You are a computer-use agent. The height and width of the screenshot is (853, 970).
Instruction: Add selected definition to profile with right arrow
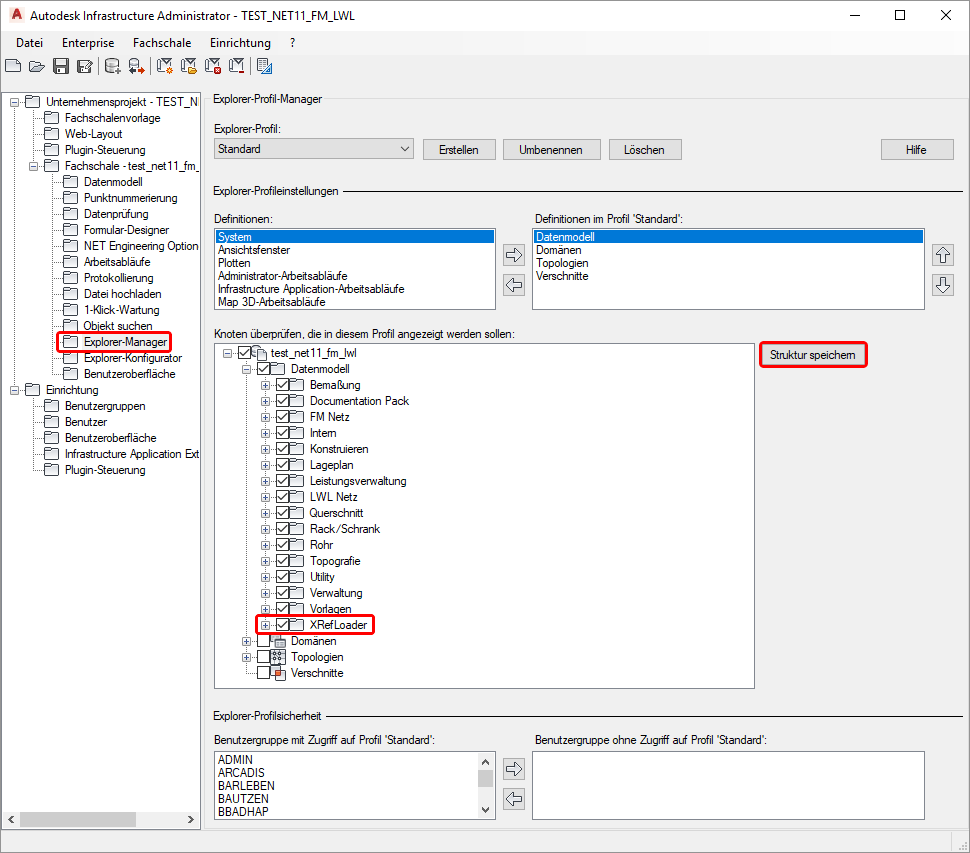coord(514,255)
